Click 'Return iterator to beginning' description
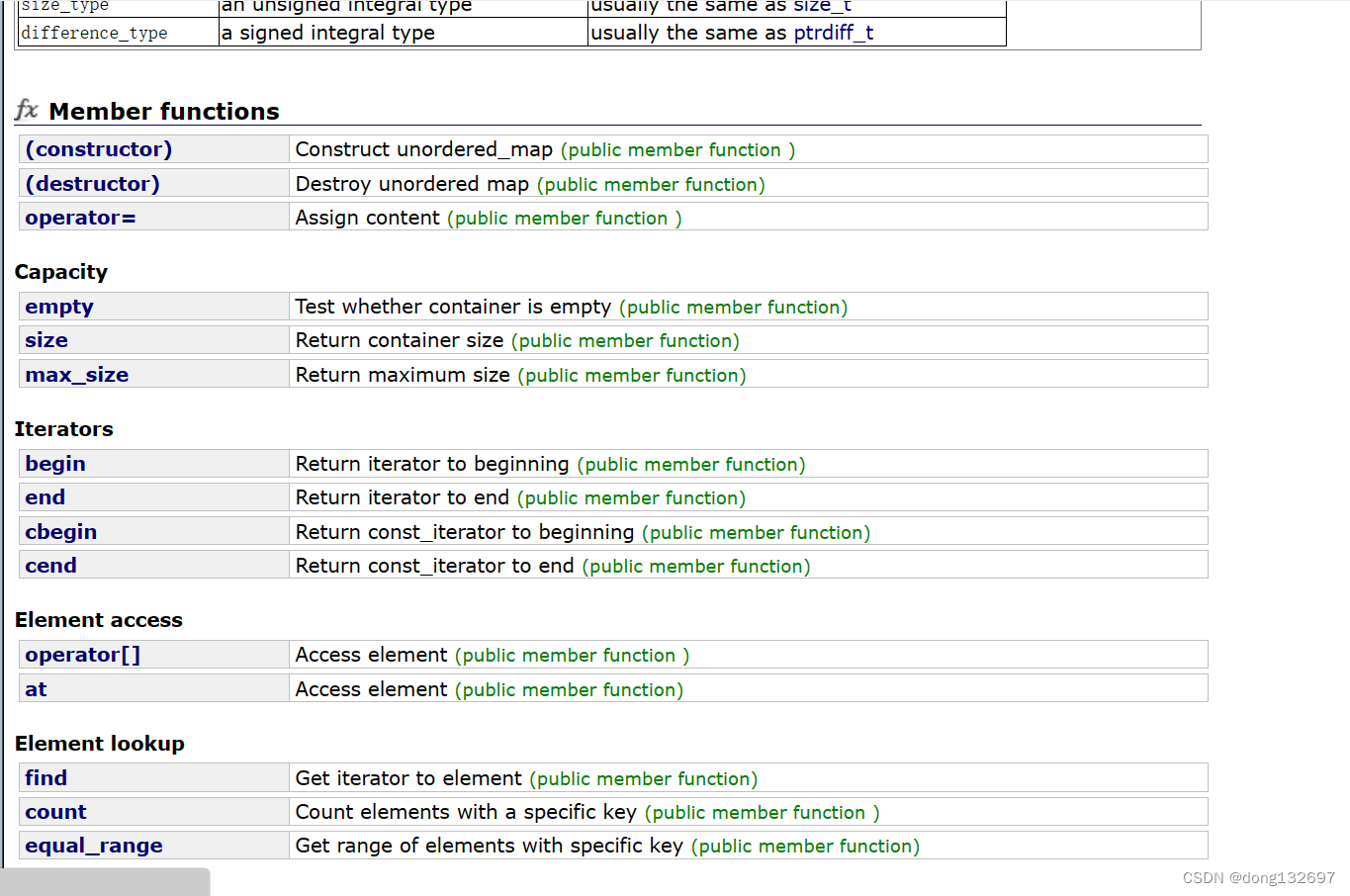This screenshot has width=1350, height=896. click(432, 464)
